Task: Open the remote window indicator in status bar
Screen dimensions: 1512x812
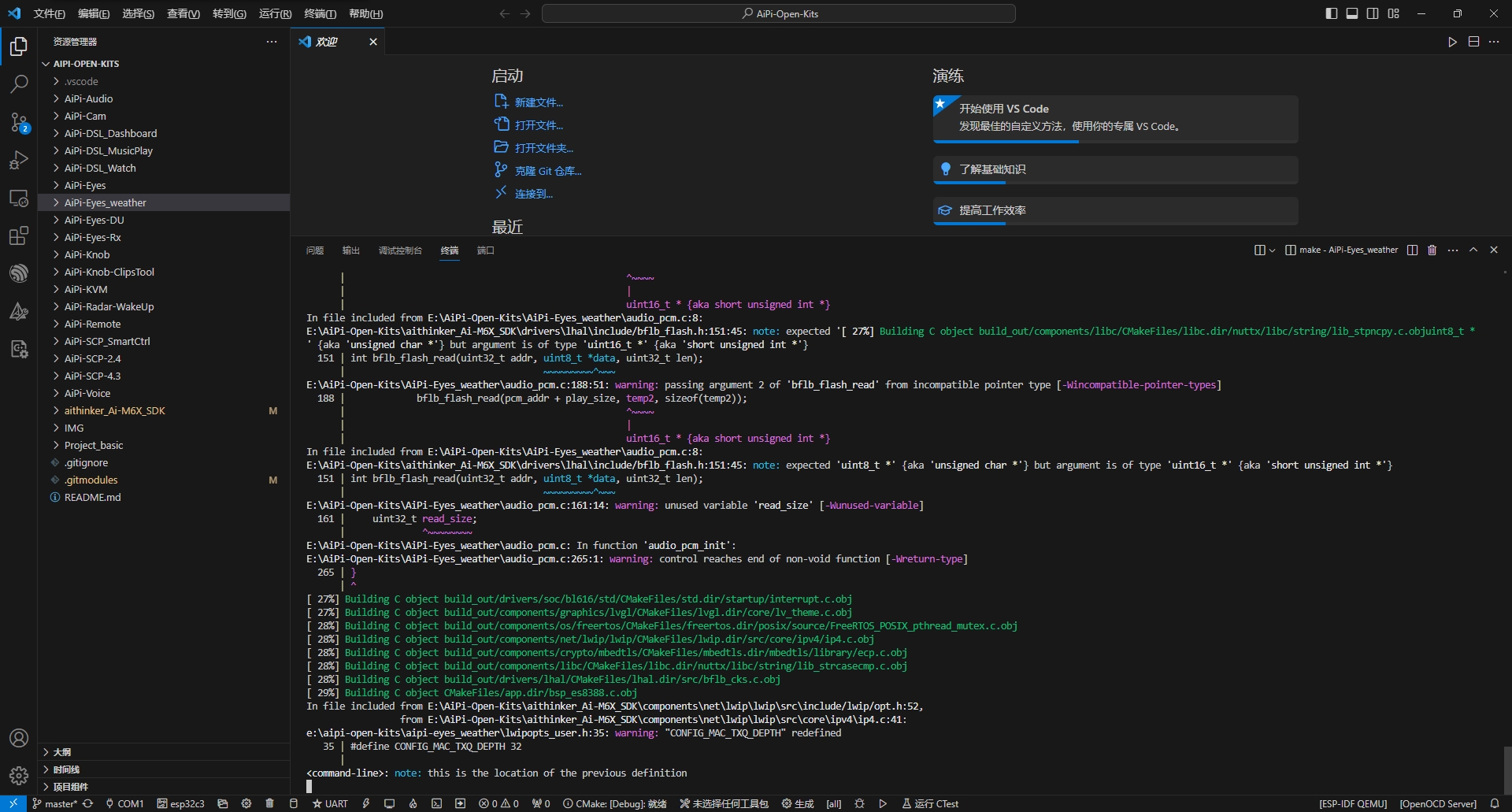Action: (13, 803)
